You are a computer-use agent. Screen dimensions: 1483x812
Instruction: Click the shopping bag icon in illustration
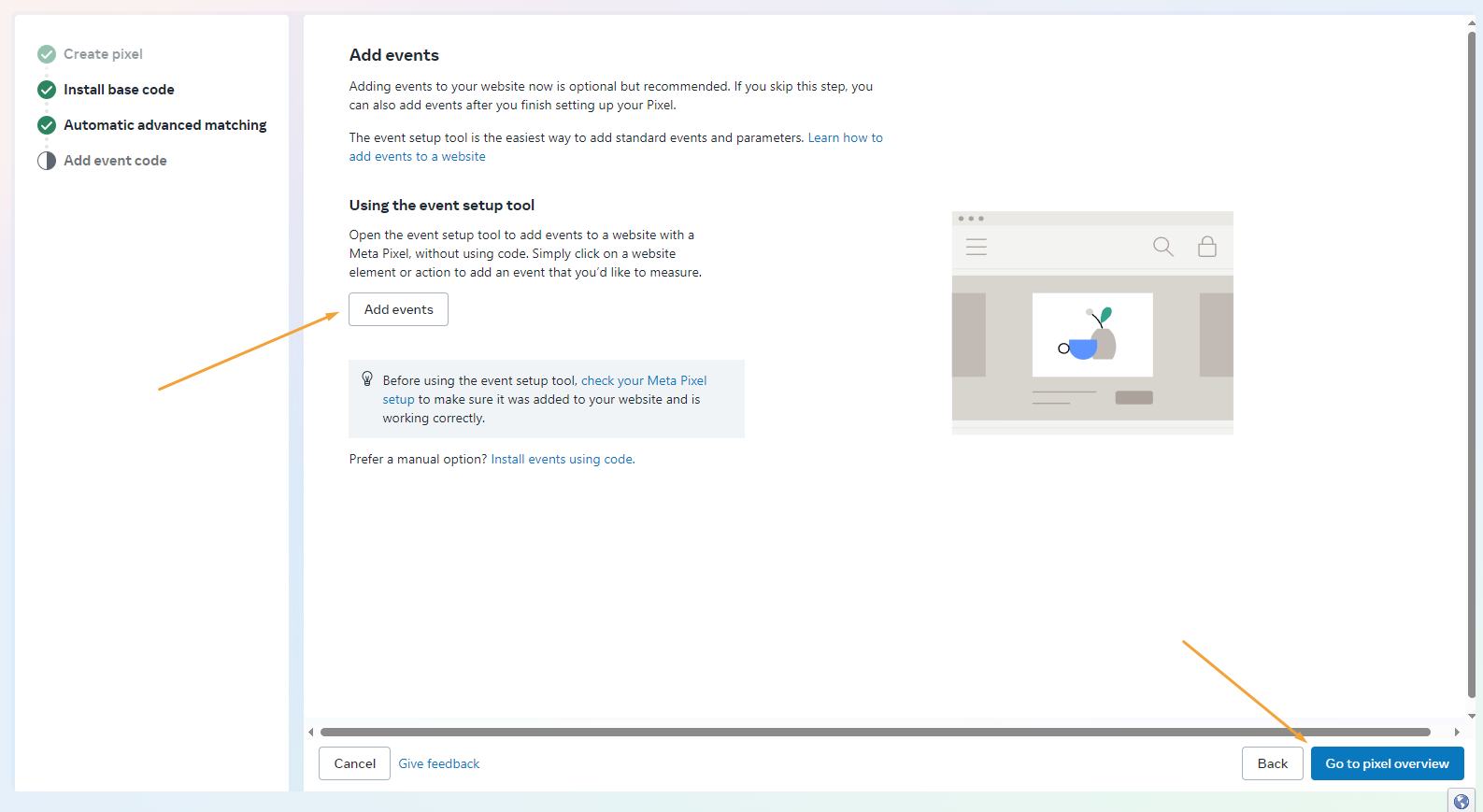[1207, 247]
